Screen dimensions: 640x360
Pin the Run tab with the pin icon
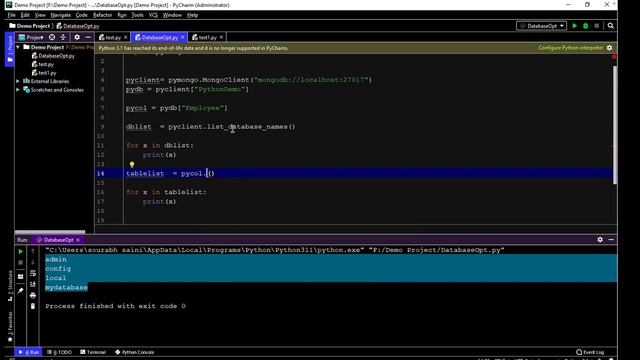point(20,291)
